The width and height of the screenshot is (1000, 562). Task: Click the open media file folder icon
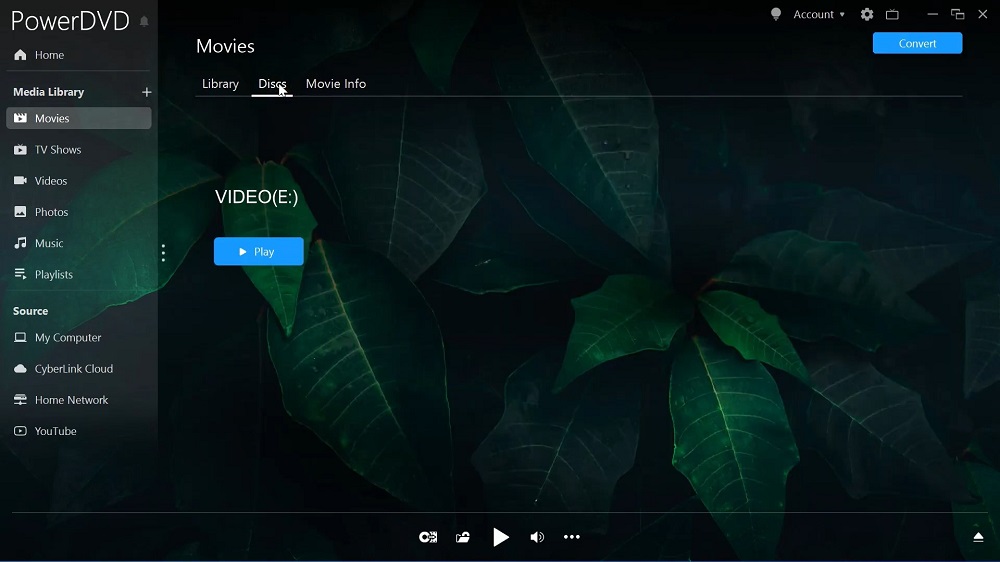[463, 537]
